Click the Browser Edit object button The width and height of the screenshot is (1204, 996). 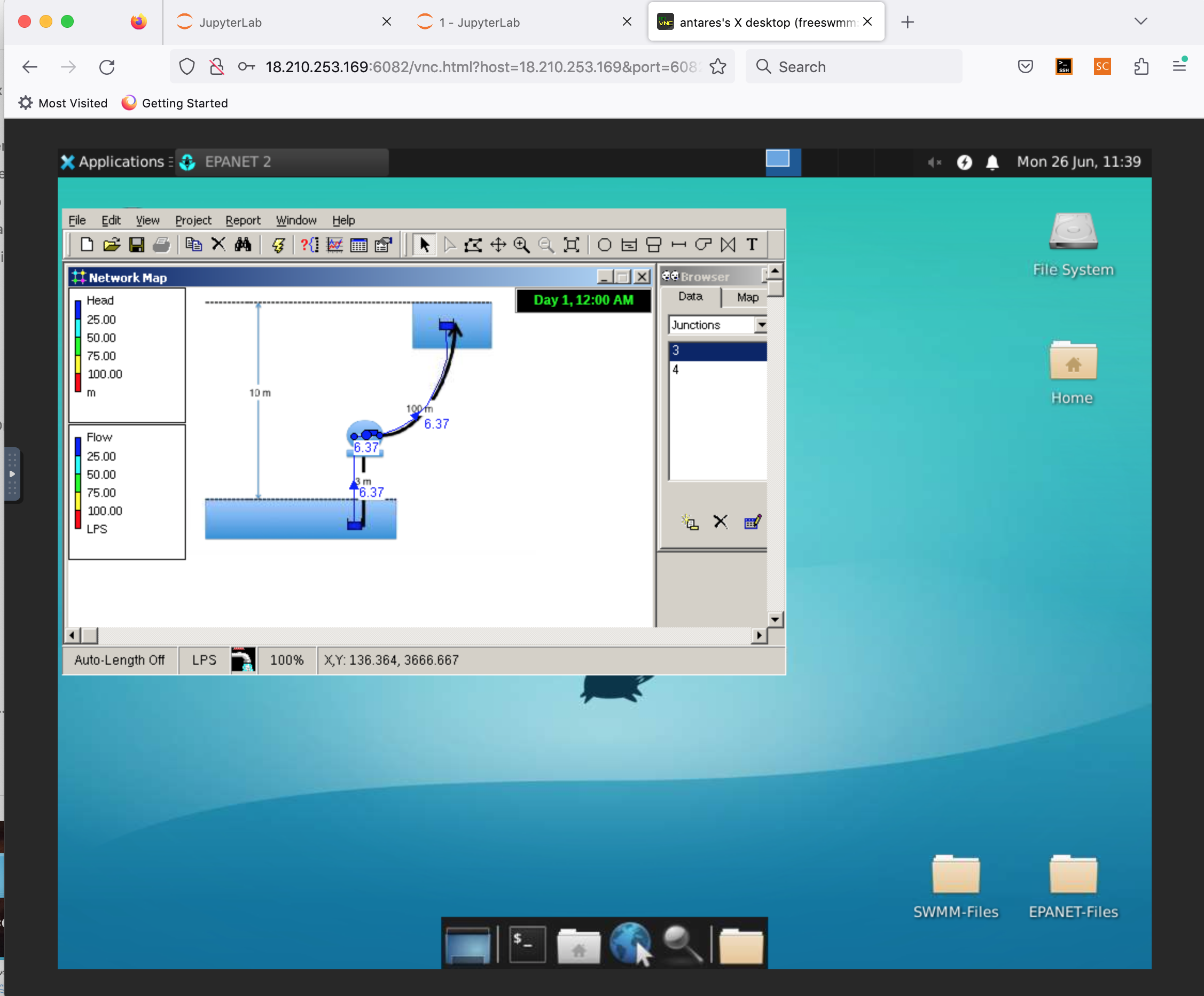(752, 522)
